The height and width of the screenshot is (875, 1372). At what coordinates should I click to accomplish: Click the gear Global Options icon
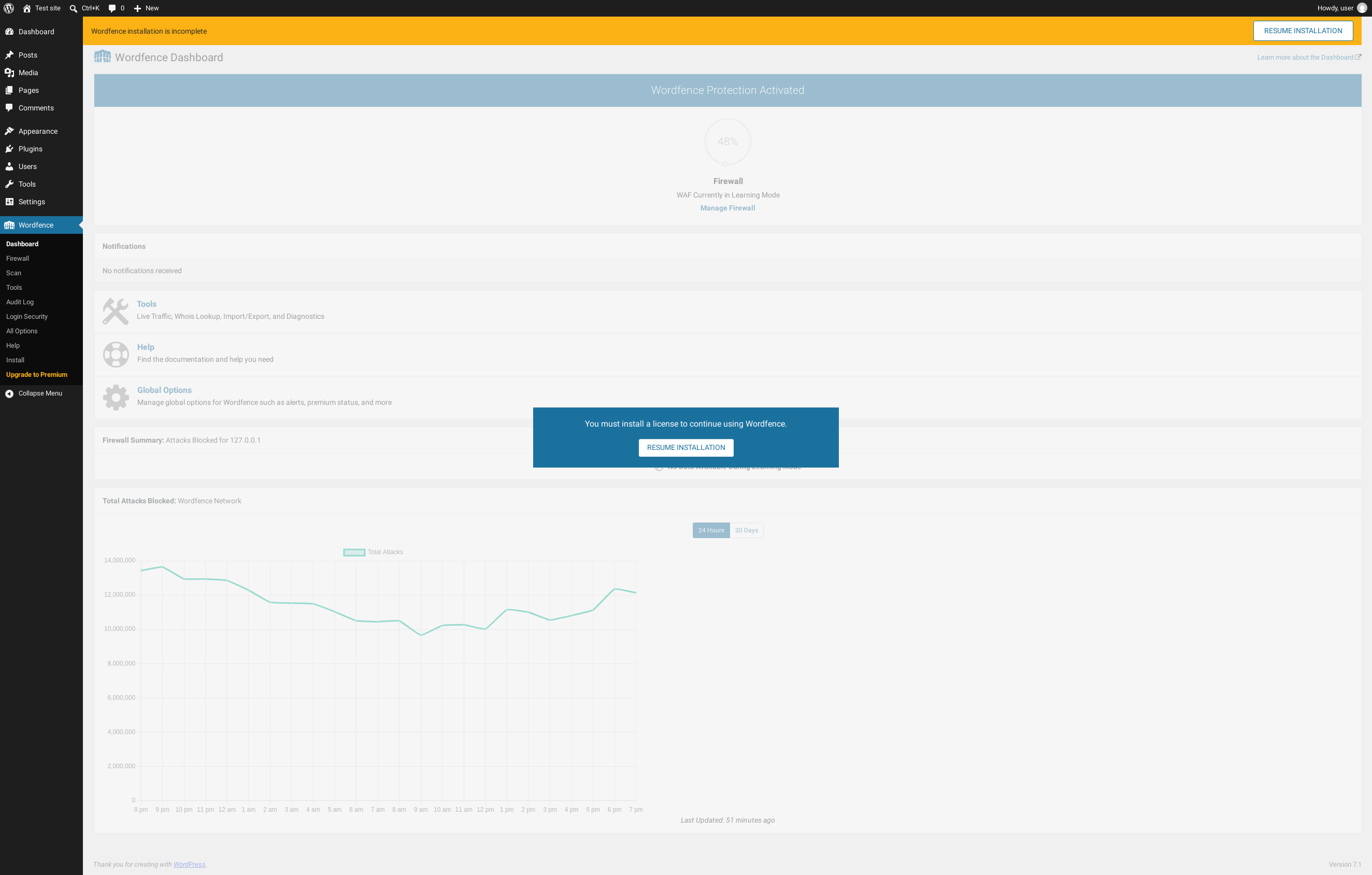point(116,397)
